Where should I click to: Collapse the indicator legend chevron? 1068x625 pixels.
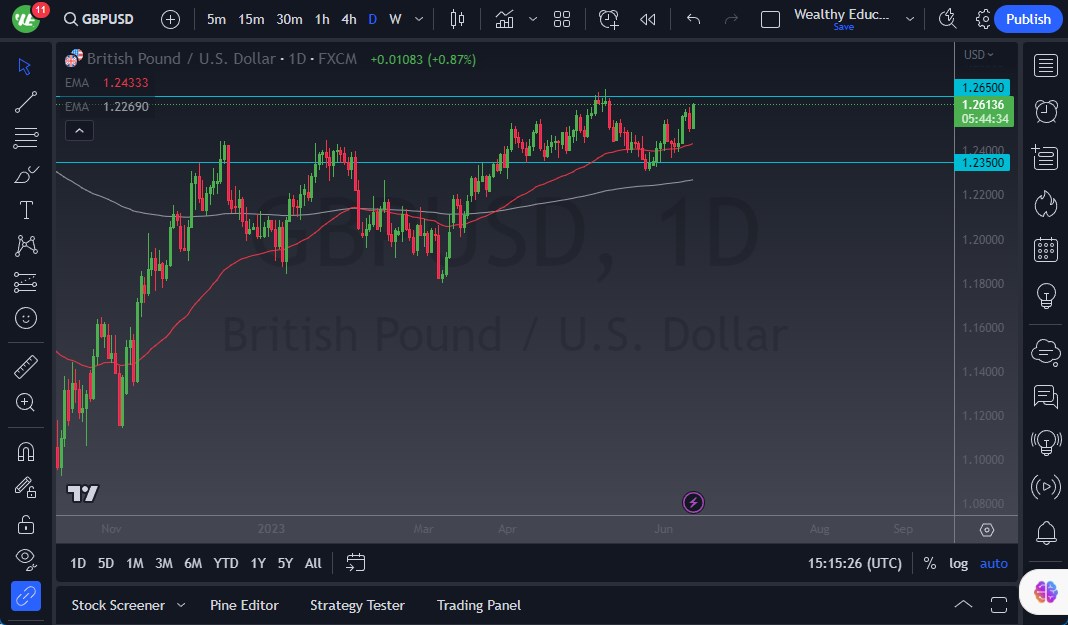click(x=79, y=131)
